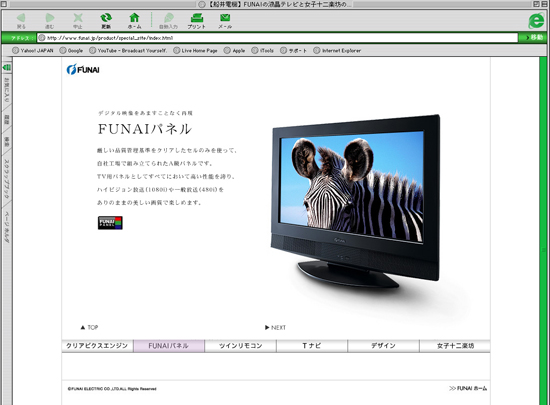The height and width of the screenshot is (405, 550).
Task: Click the vertical scrollbar on the right
Action: (x=543, y=231)
